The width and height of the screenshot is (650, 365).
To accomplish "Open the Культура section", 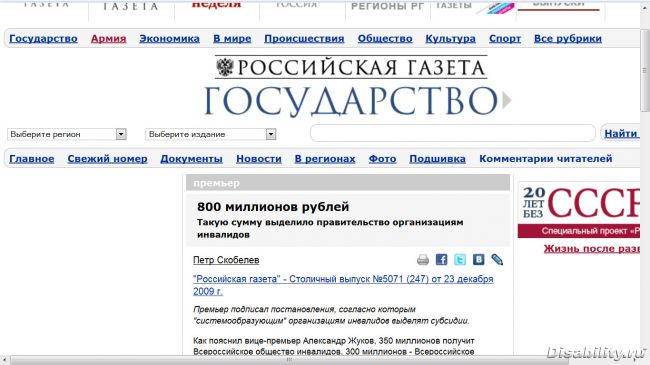I will [451, 39].
